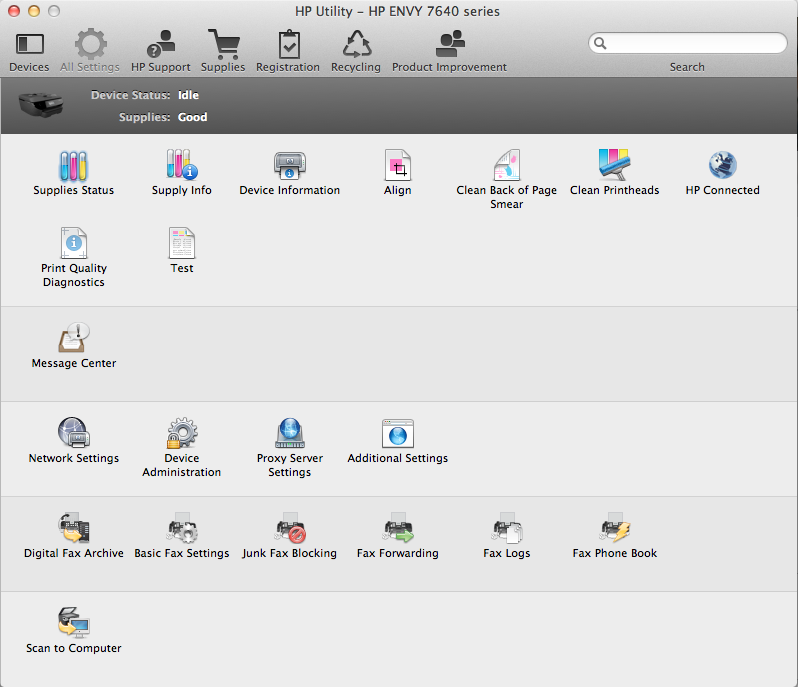Open Device Information

289,166
